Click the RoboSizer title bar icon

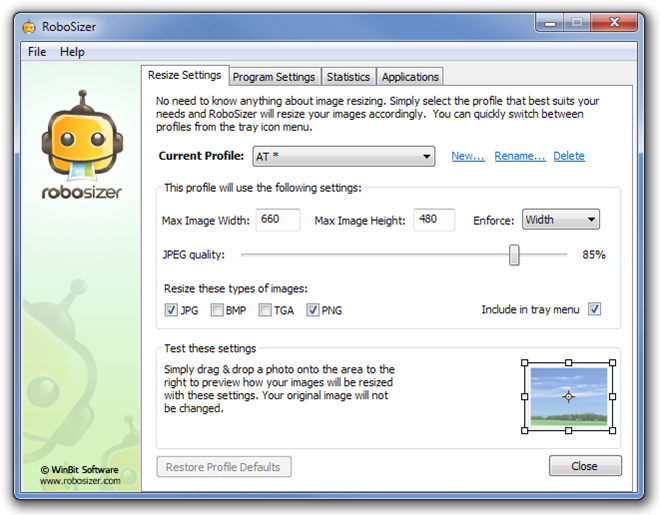(x=29, y=27)
